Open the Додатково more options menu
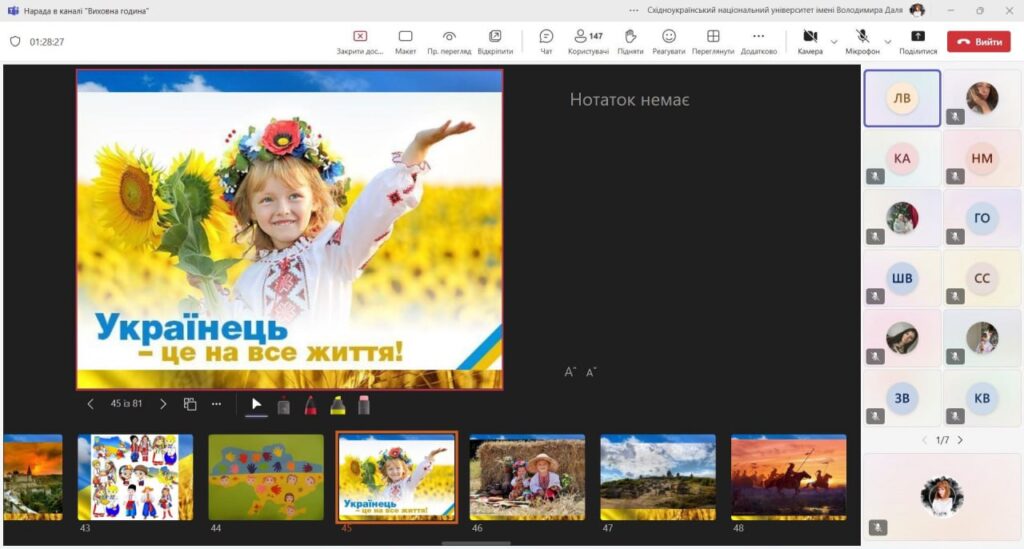Image resolution: width=1024 pixels, height=549 pixels. point(758,41)
